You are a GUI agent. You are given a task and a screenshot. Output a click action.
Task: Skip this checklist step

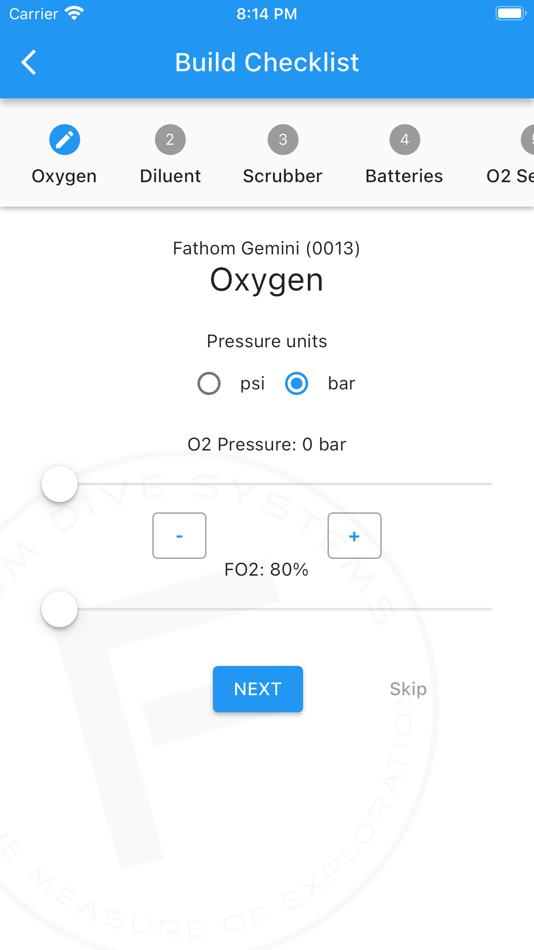click(408, 689)
